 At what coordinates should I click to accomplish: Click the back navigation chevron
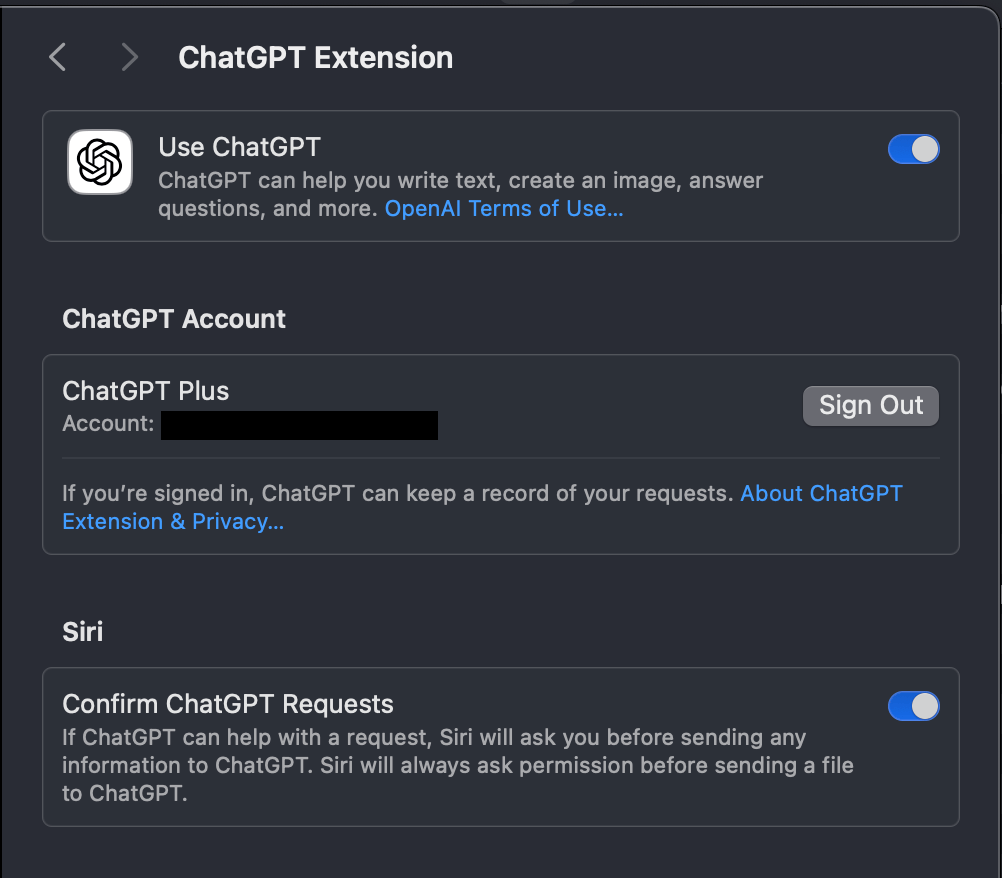coord(57,57)
